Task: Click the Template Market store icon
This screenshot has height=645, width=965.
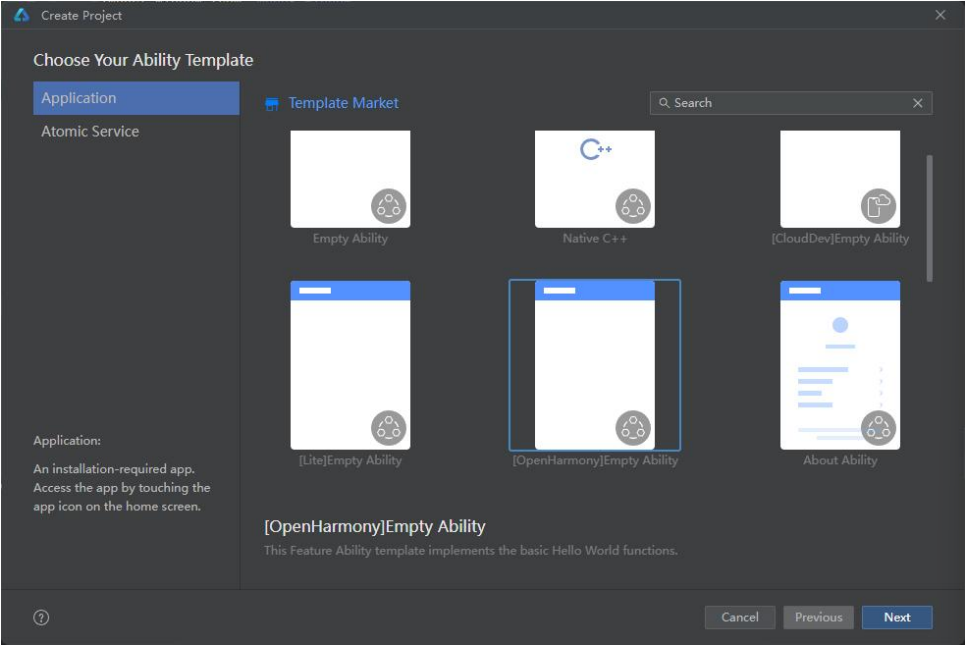Action: (x=271, y=104)
